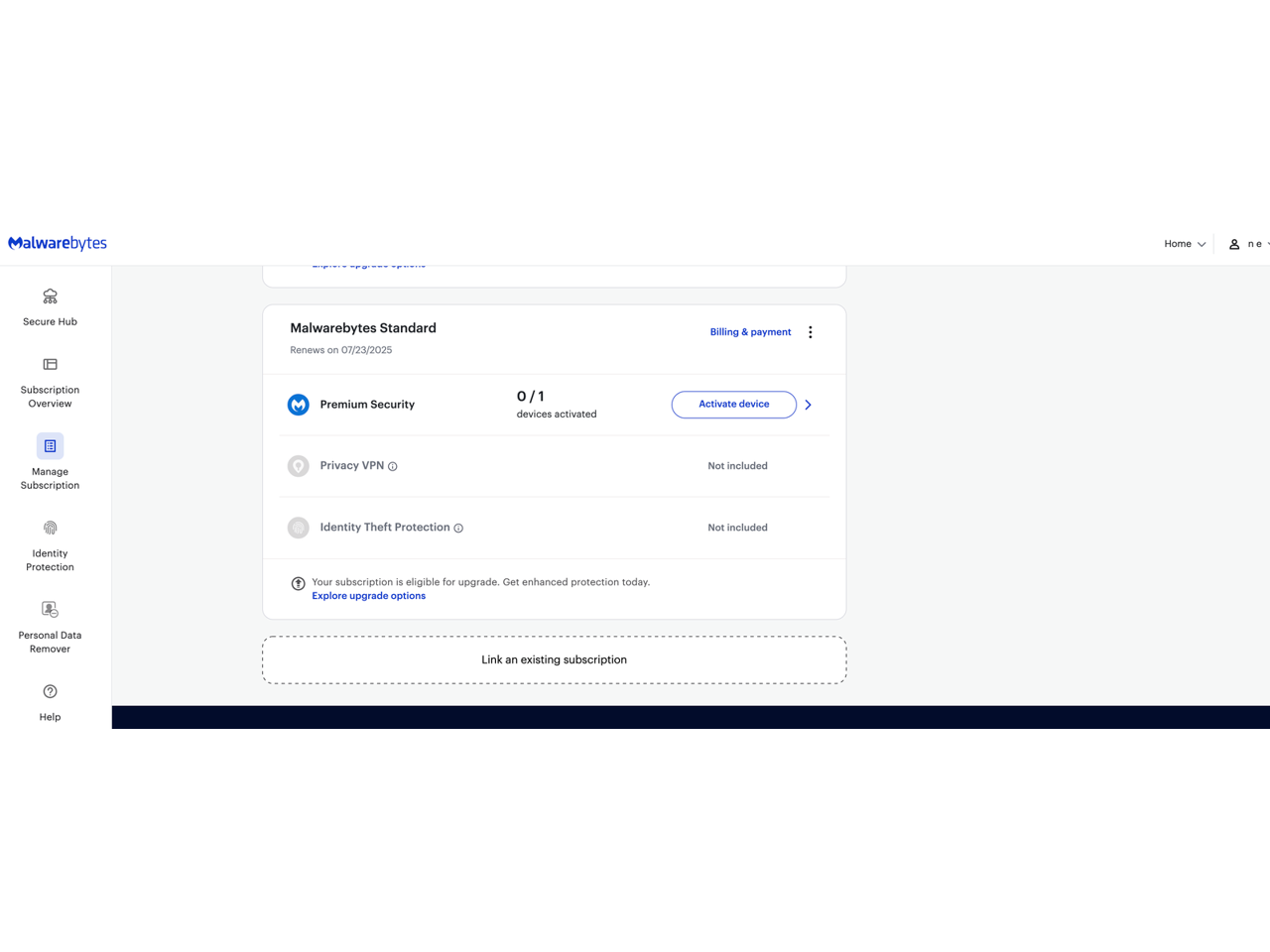Click the Help question mark icon
Image resolution: width=1270 pixels, height=952 pixels.
pos(50,691)
